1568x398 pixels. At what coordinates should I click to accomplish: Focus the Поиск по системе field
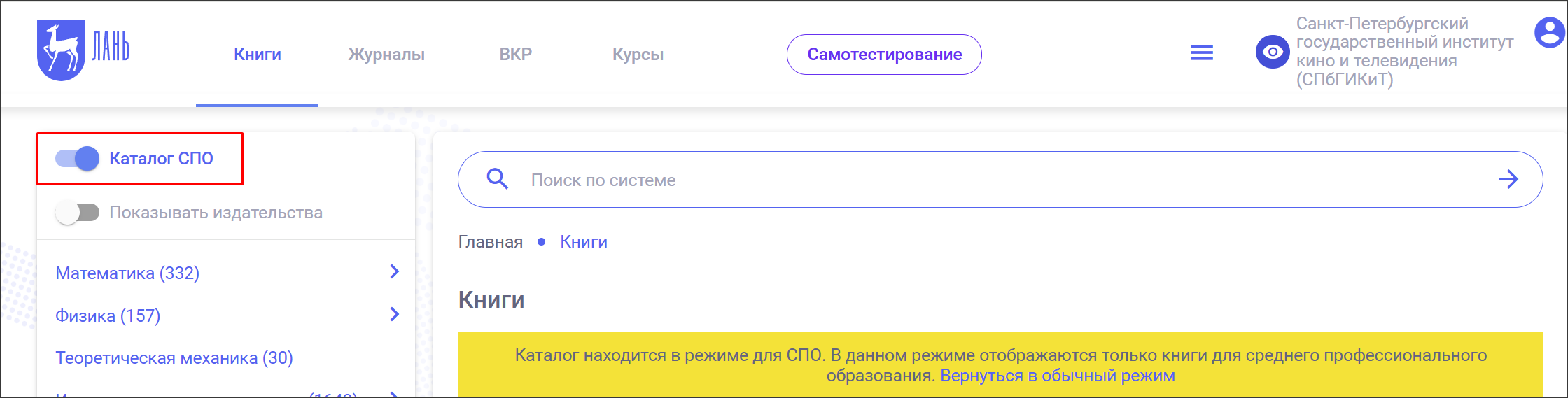tap(1000, 180)
